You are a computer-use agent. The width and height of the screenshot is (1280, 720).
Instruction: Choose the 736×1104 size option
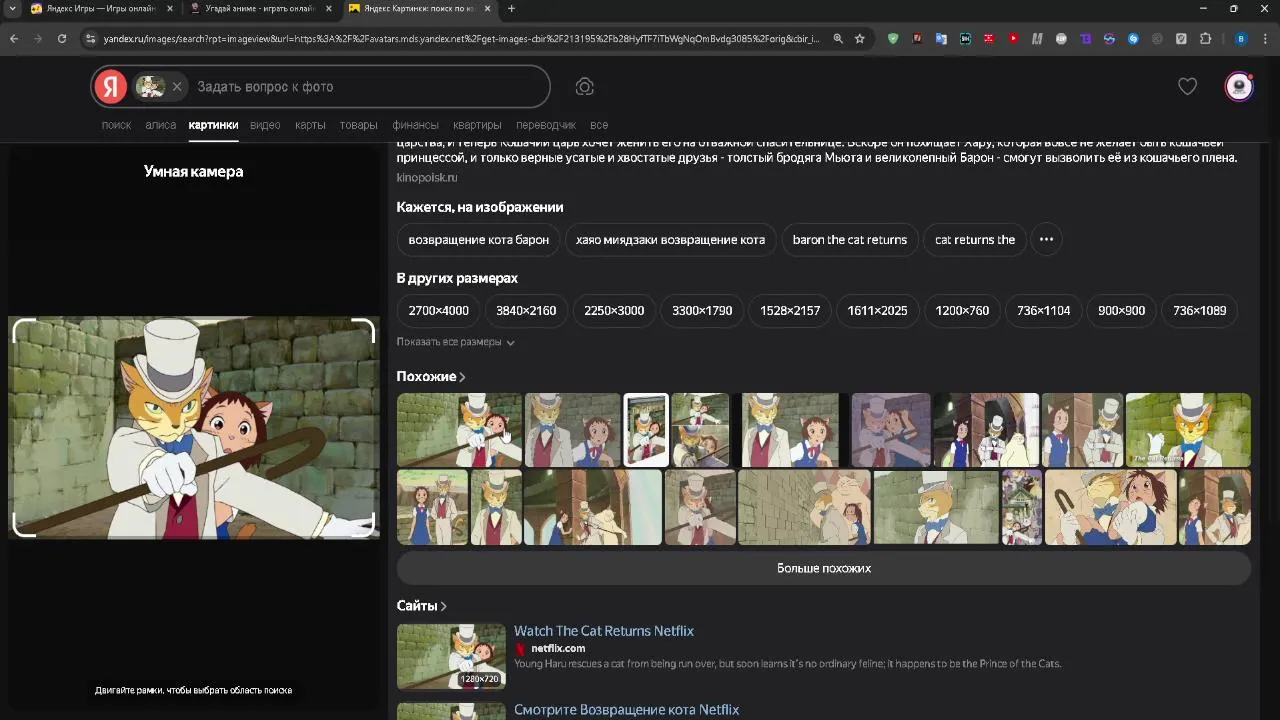[x=1043, y=311]
